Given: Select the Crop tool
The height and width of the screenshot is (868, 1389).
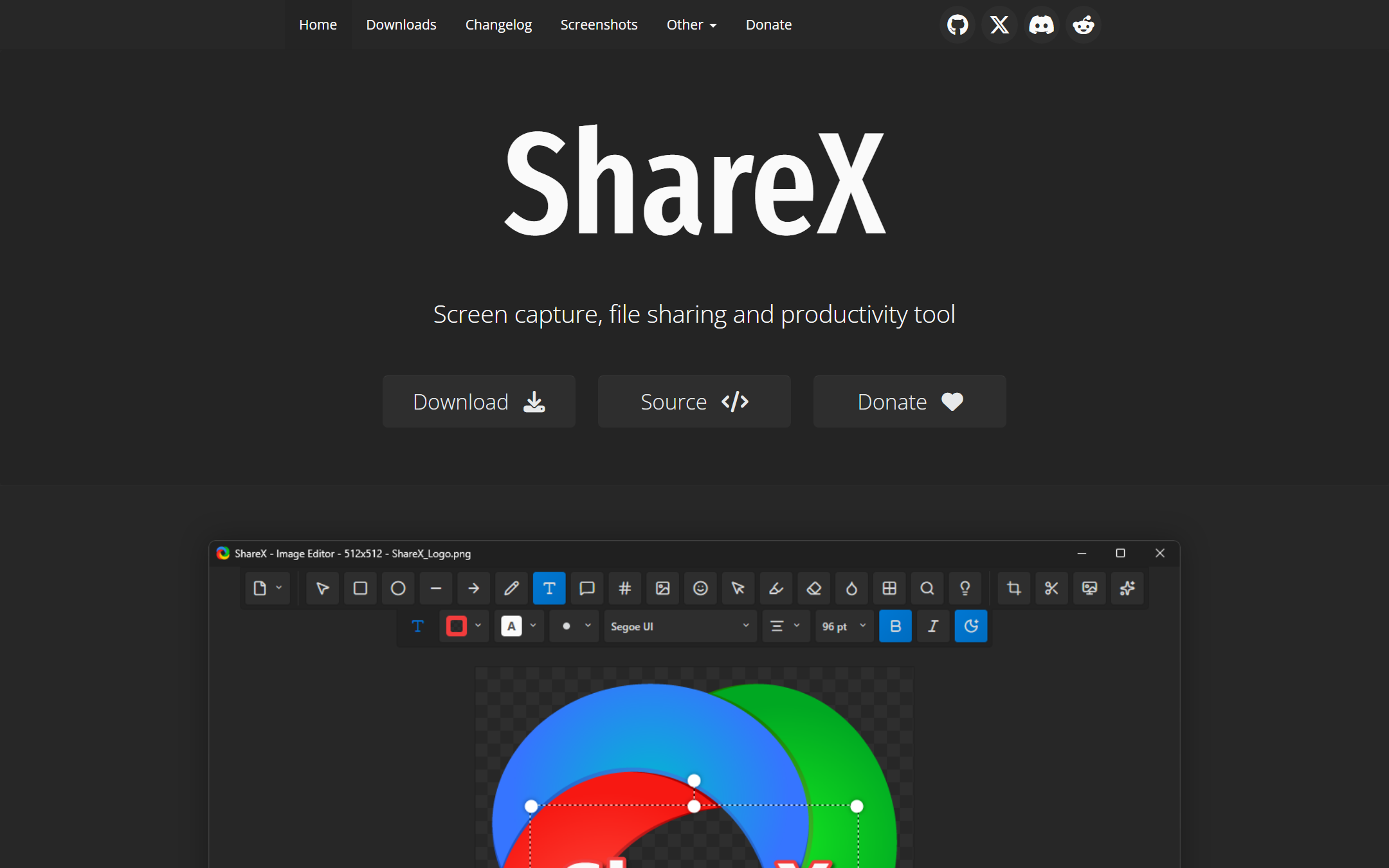Looking at the screenshot, I should pos(1014,588).
